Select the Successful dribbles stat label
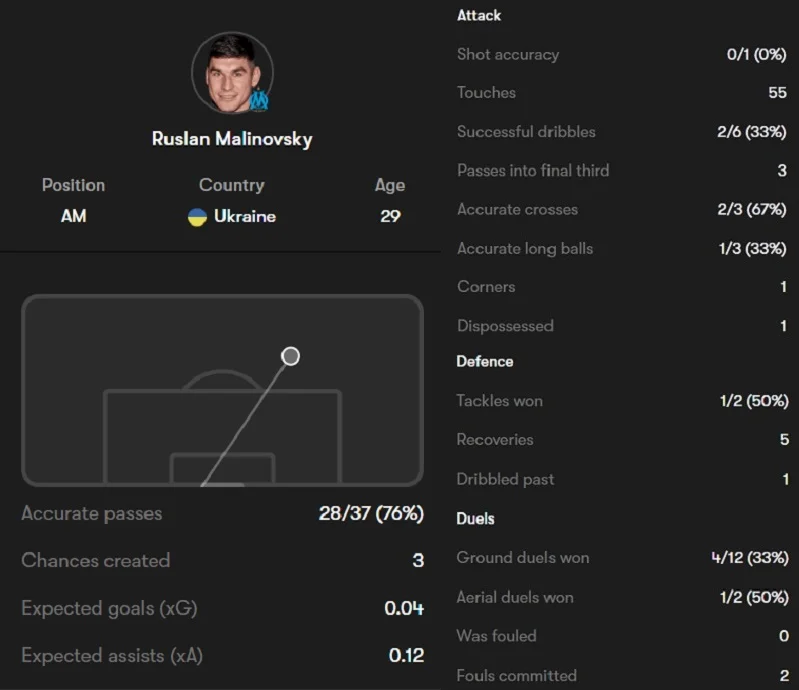Viewport: 799px width, 690px height. click(x=526, y=132)
